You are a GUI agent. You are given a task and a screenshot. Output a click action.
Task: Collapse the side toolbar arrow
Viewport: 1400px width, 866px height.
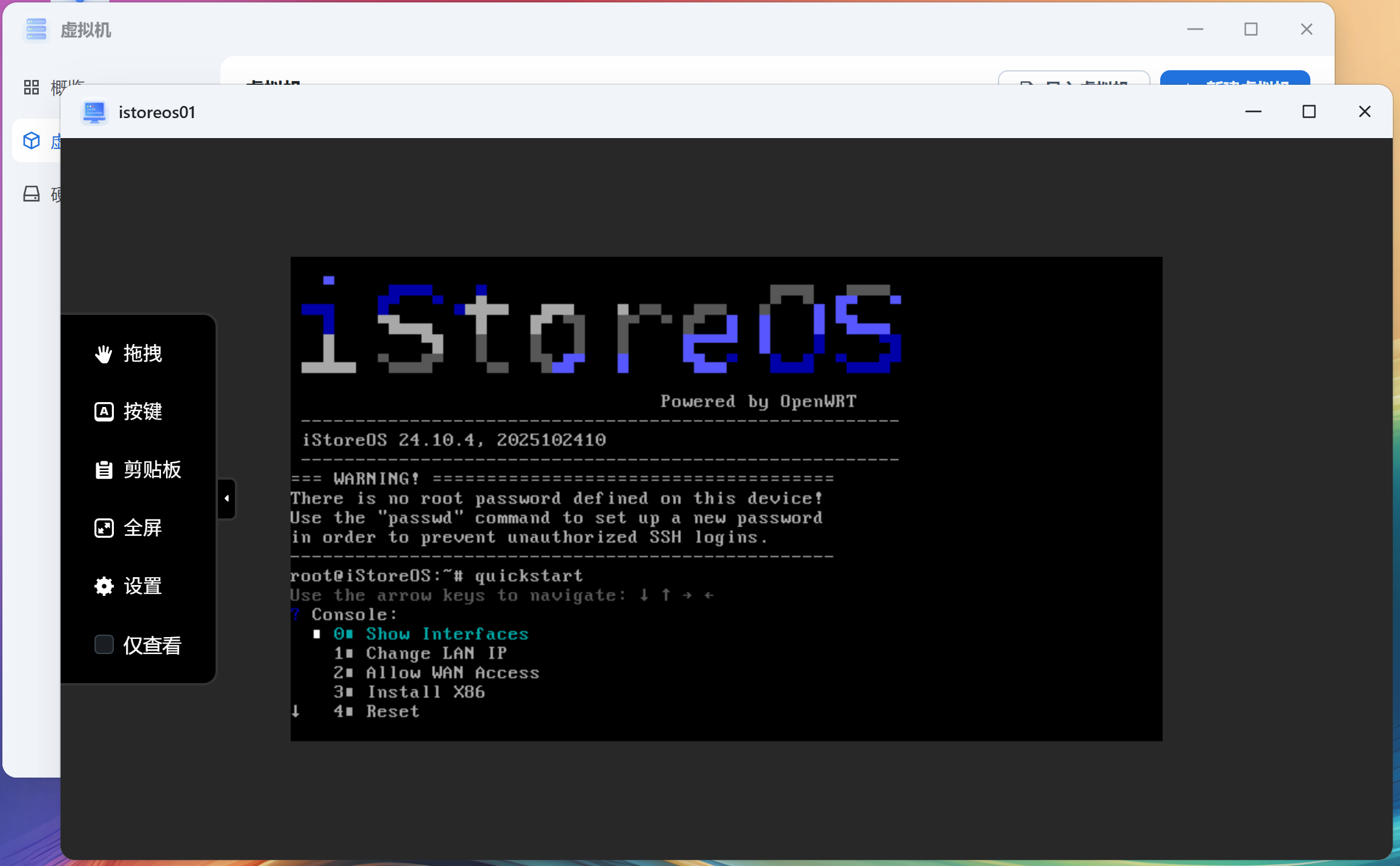click(x=226, y=498)
